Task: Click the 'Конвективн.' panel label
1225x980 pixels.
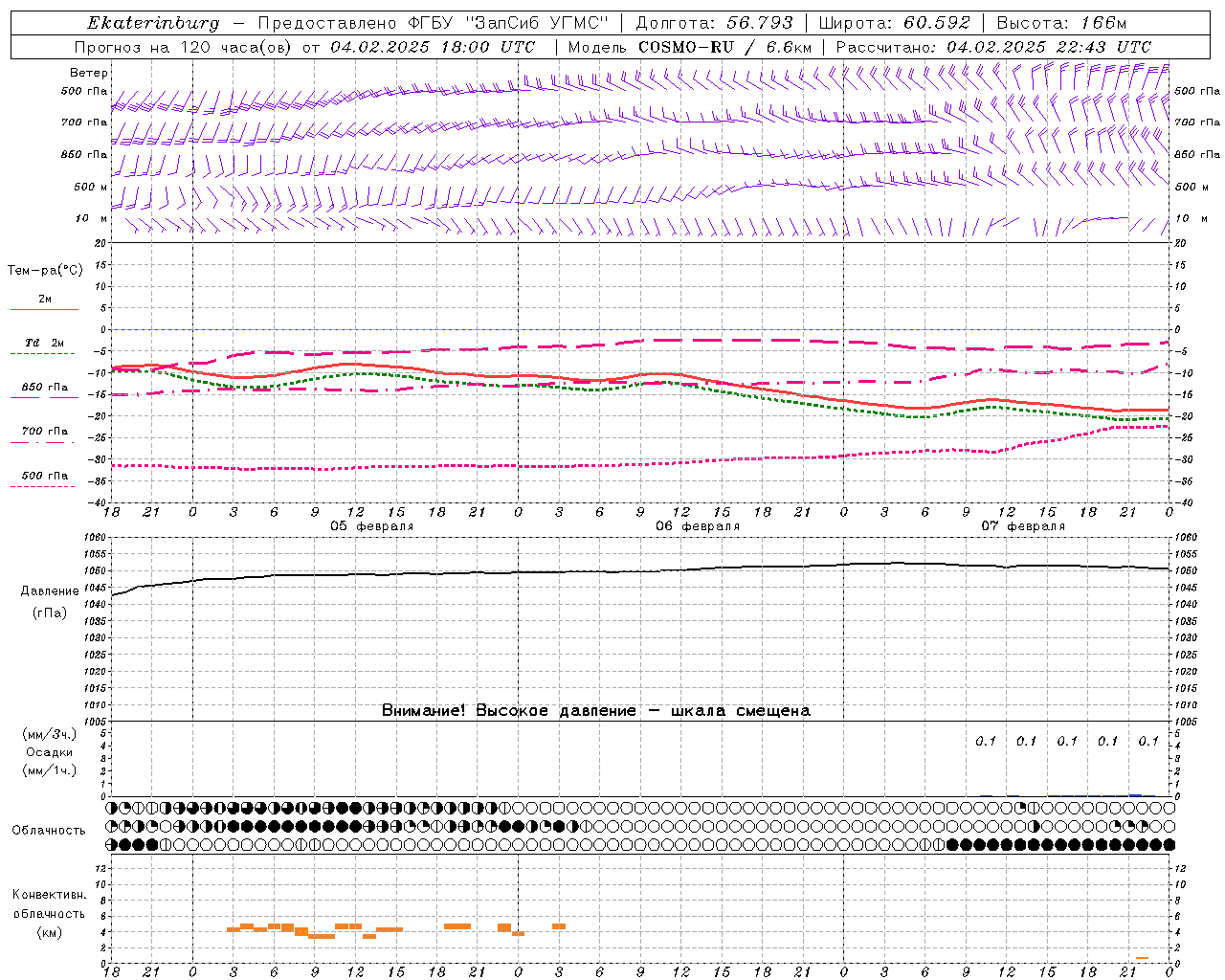Action: tap(49, 895)
